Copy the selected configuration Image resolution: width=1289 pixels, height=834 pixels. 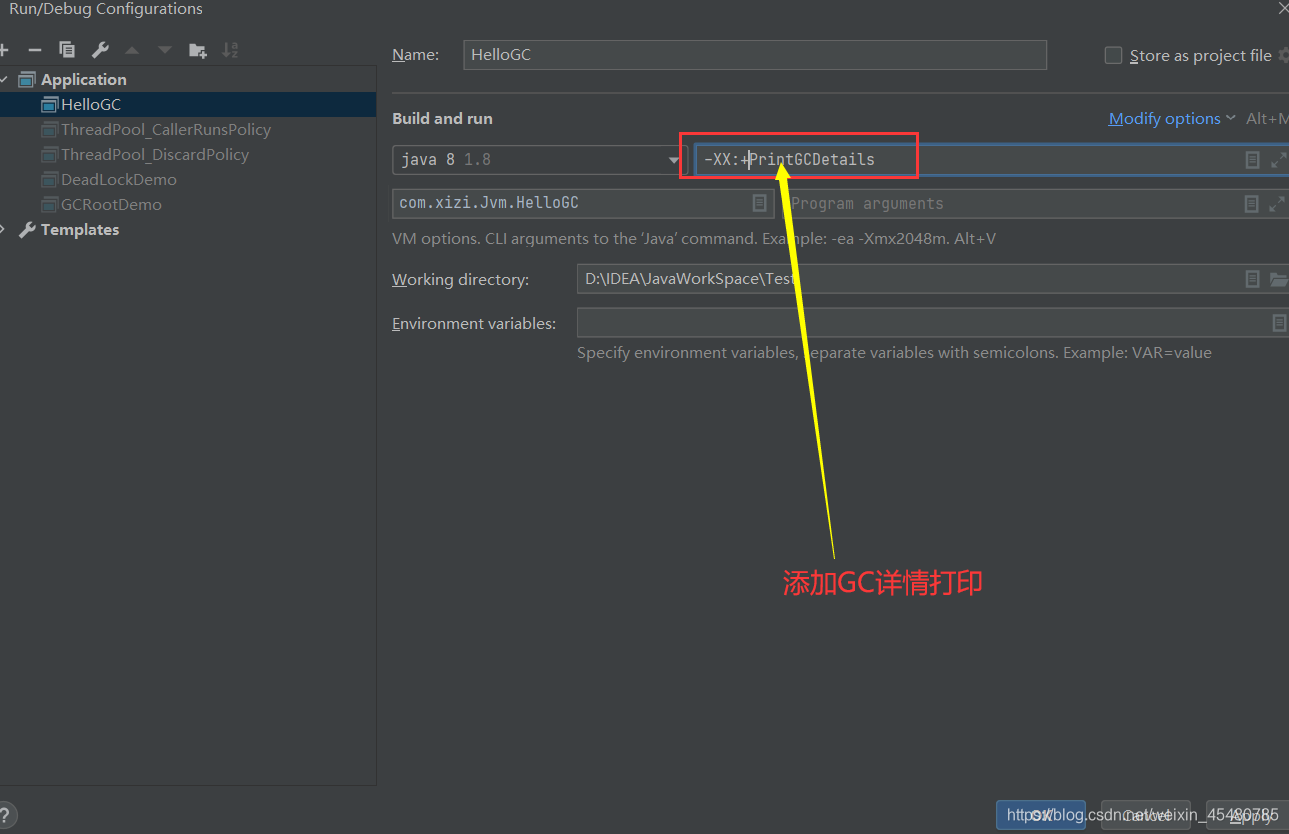tap(67, 50)
